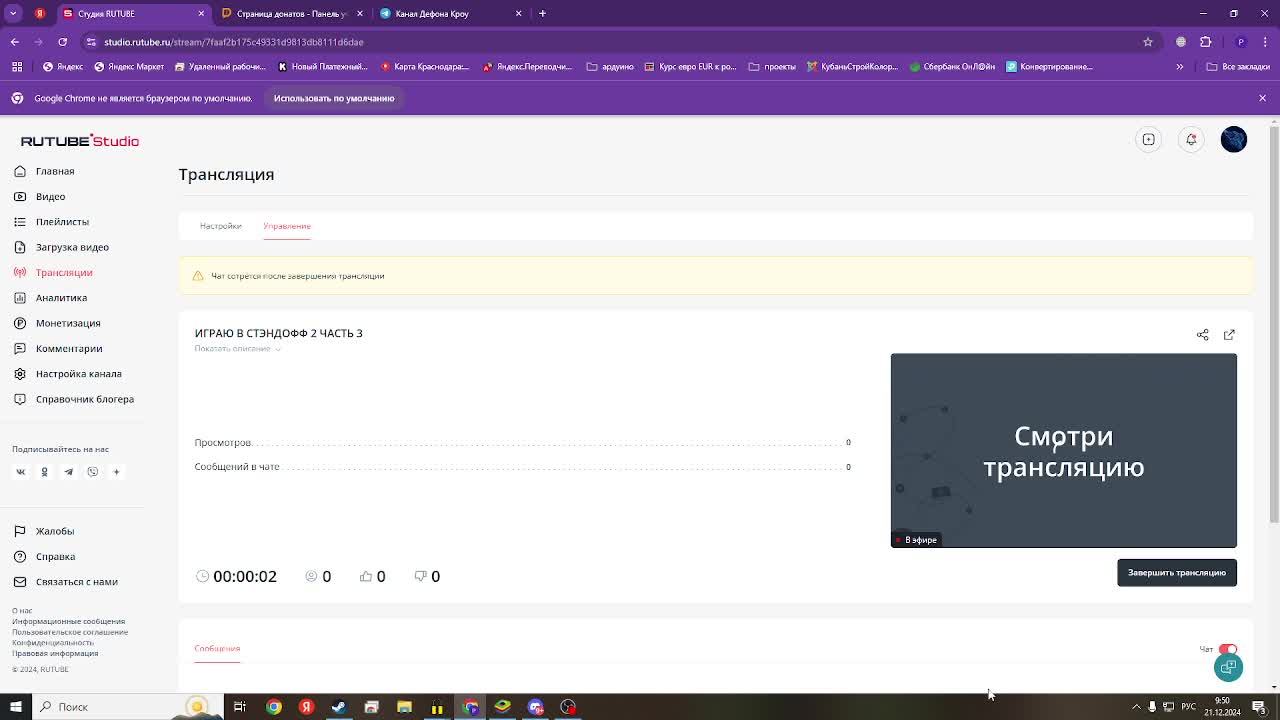This screenshot has height=720, width=1280.
Task: Click the Завершить трансляцию button
Action: 1177,573
